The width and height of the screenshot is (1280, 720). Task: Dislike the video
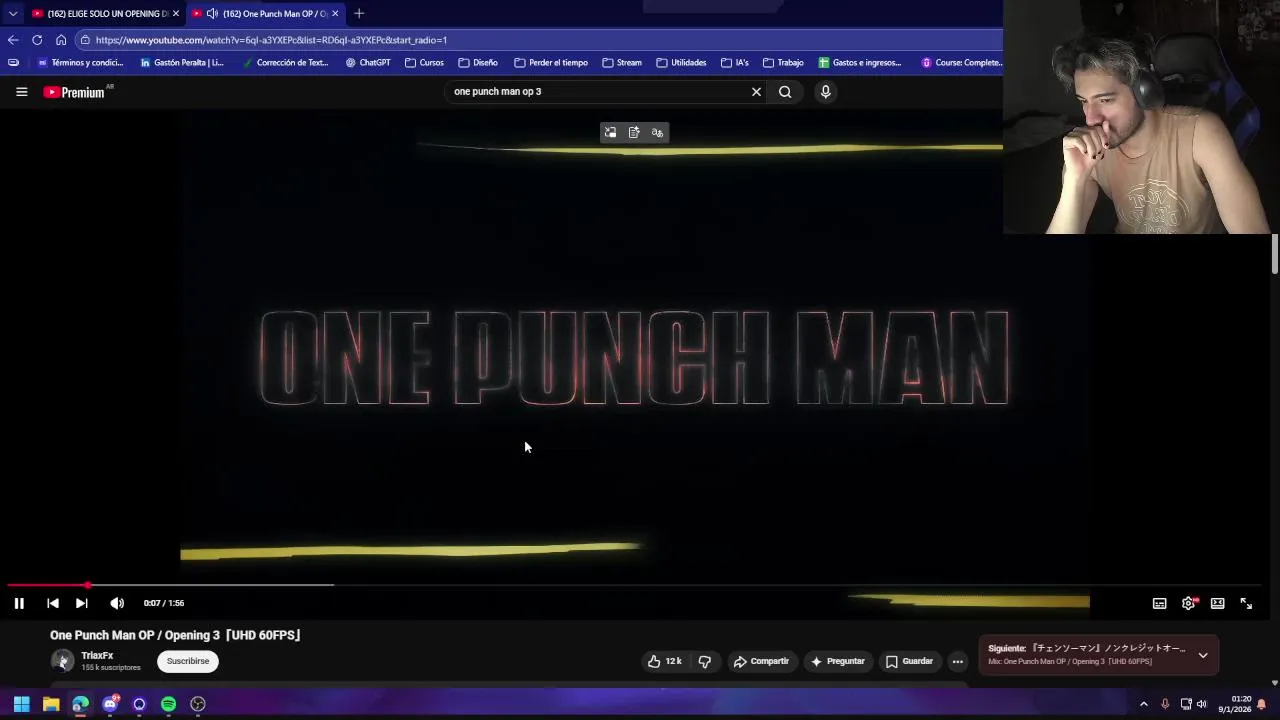pyautogui.click(x=705, y=661)
